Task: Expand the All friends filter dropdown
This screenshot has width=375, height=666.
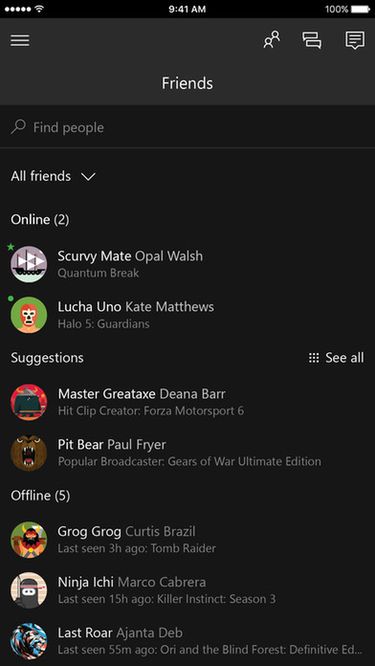Action: (54, 176)
